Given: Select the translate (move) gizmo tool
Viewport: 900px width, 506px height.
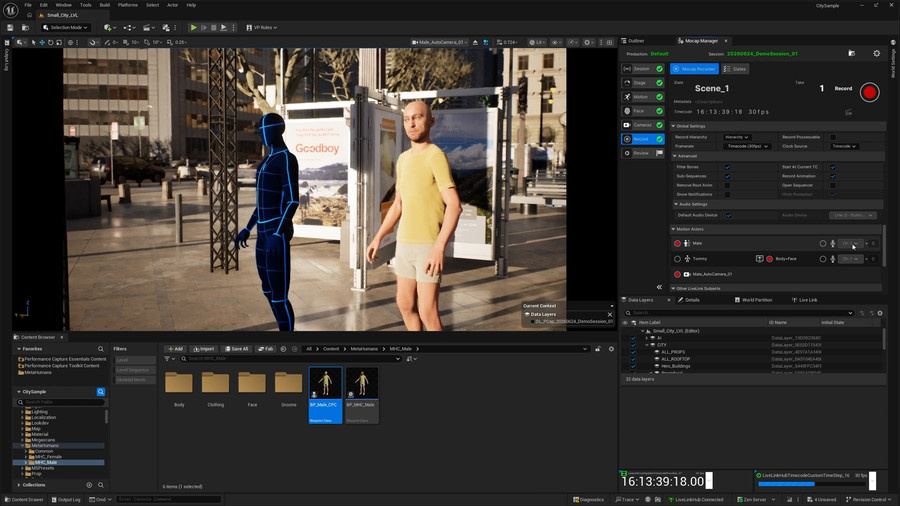Looking at the screenshot, I should point(42,42).
